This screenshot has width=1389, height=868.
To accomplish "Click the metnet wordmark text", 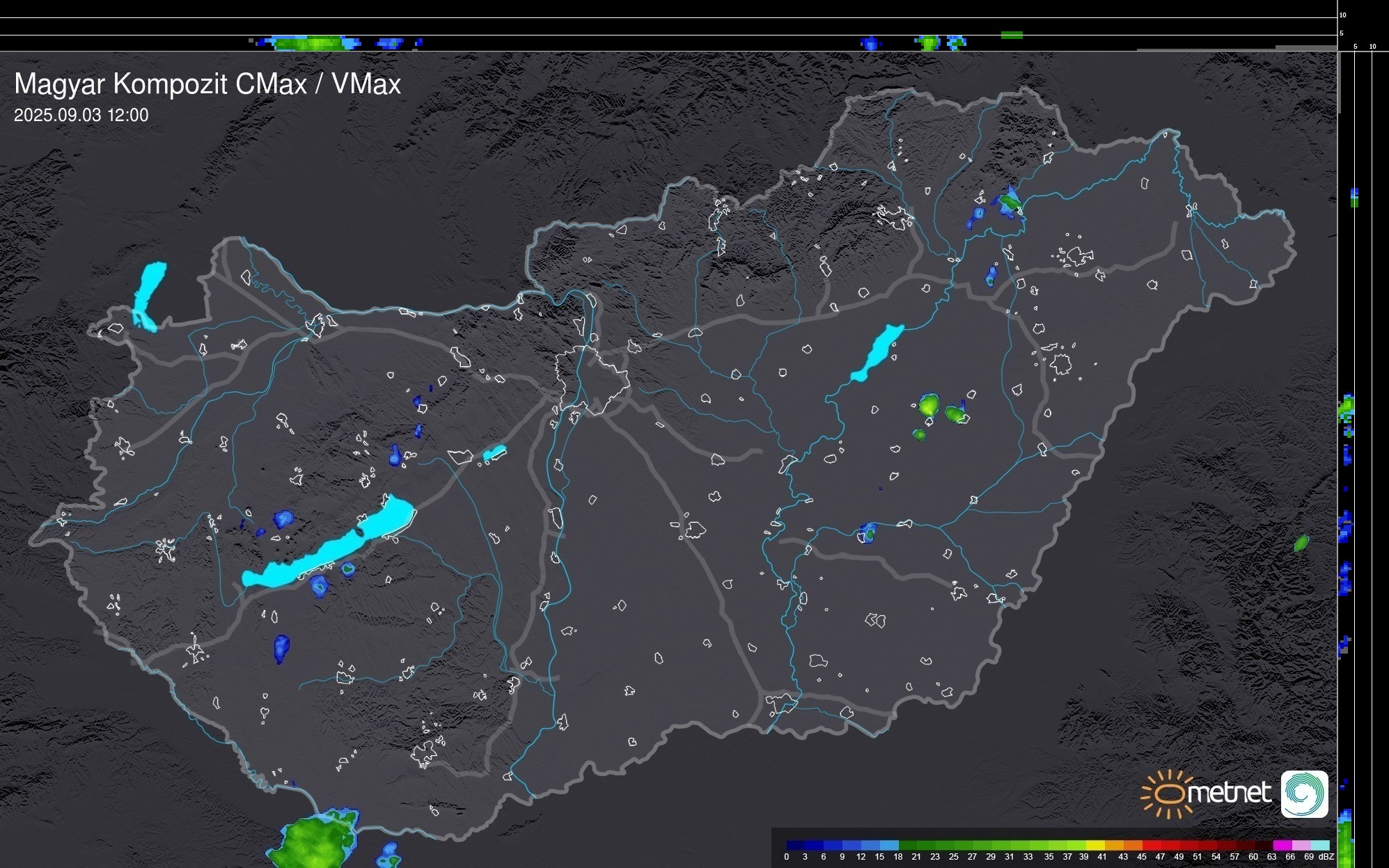I will (x=1229, y=793).
